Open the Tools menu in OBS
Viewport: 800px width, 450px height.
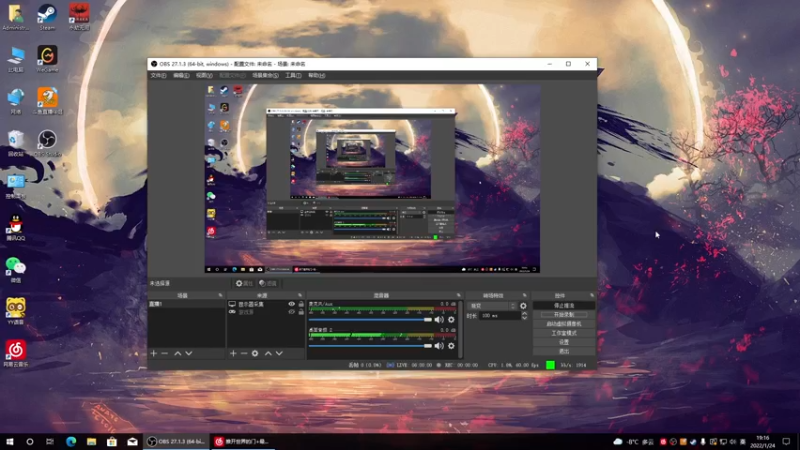[293, 75]
